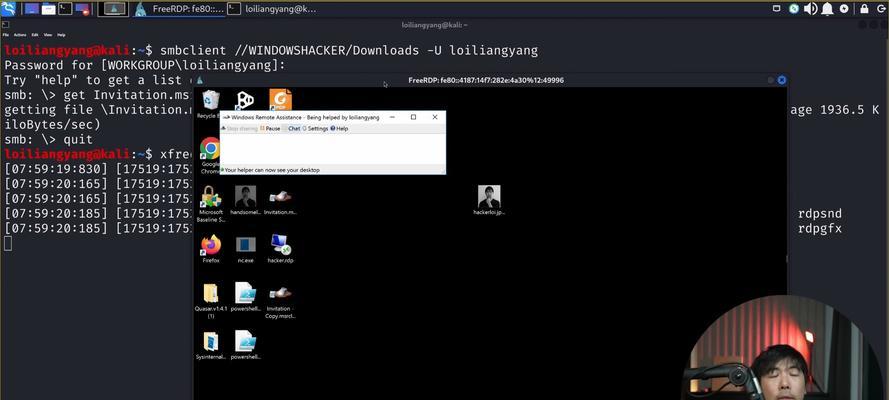Open the volume speaker tray icon

click(810, 8)
